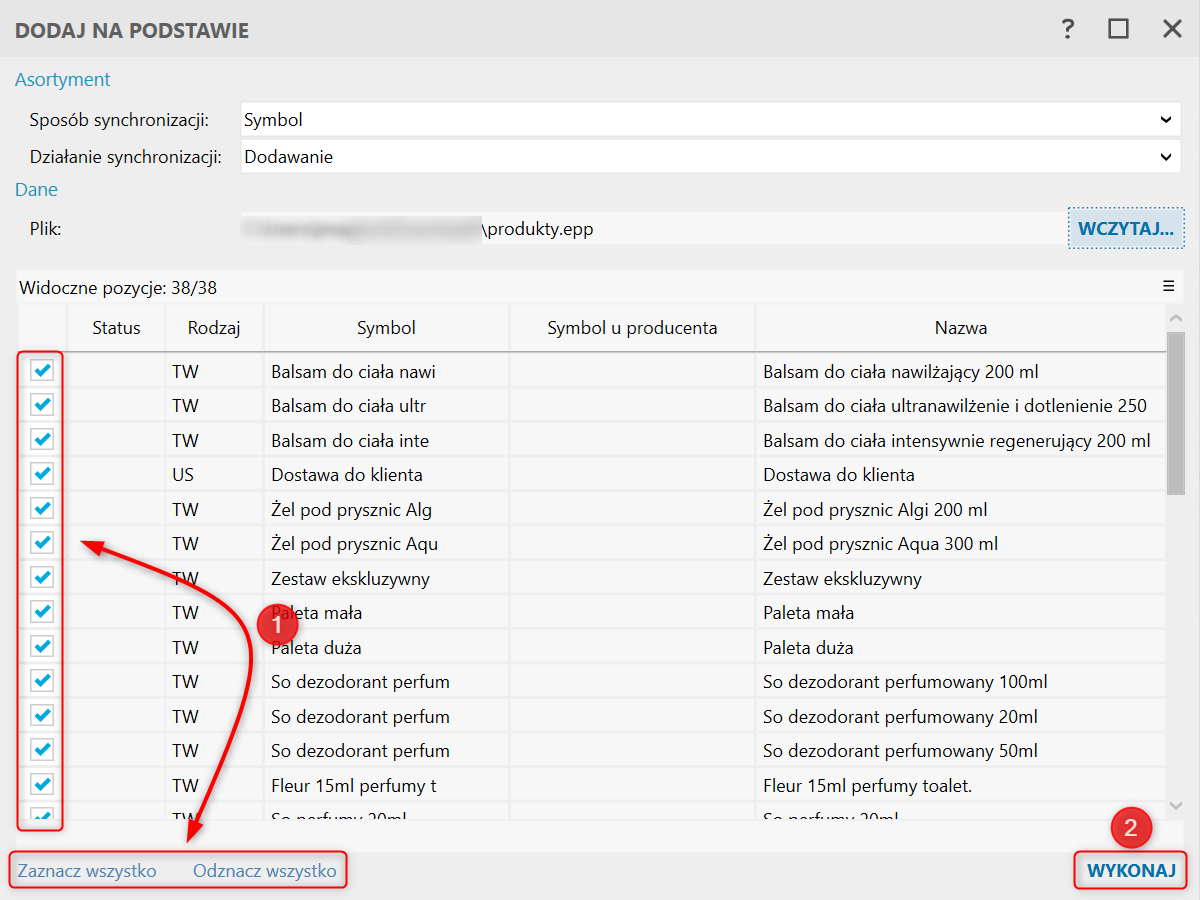Select Żel pod prysznic Aqua 300 ml cell

[960, 544]
